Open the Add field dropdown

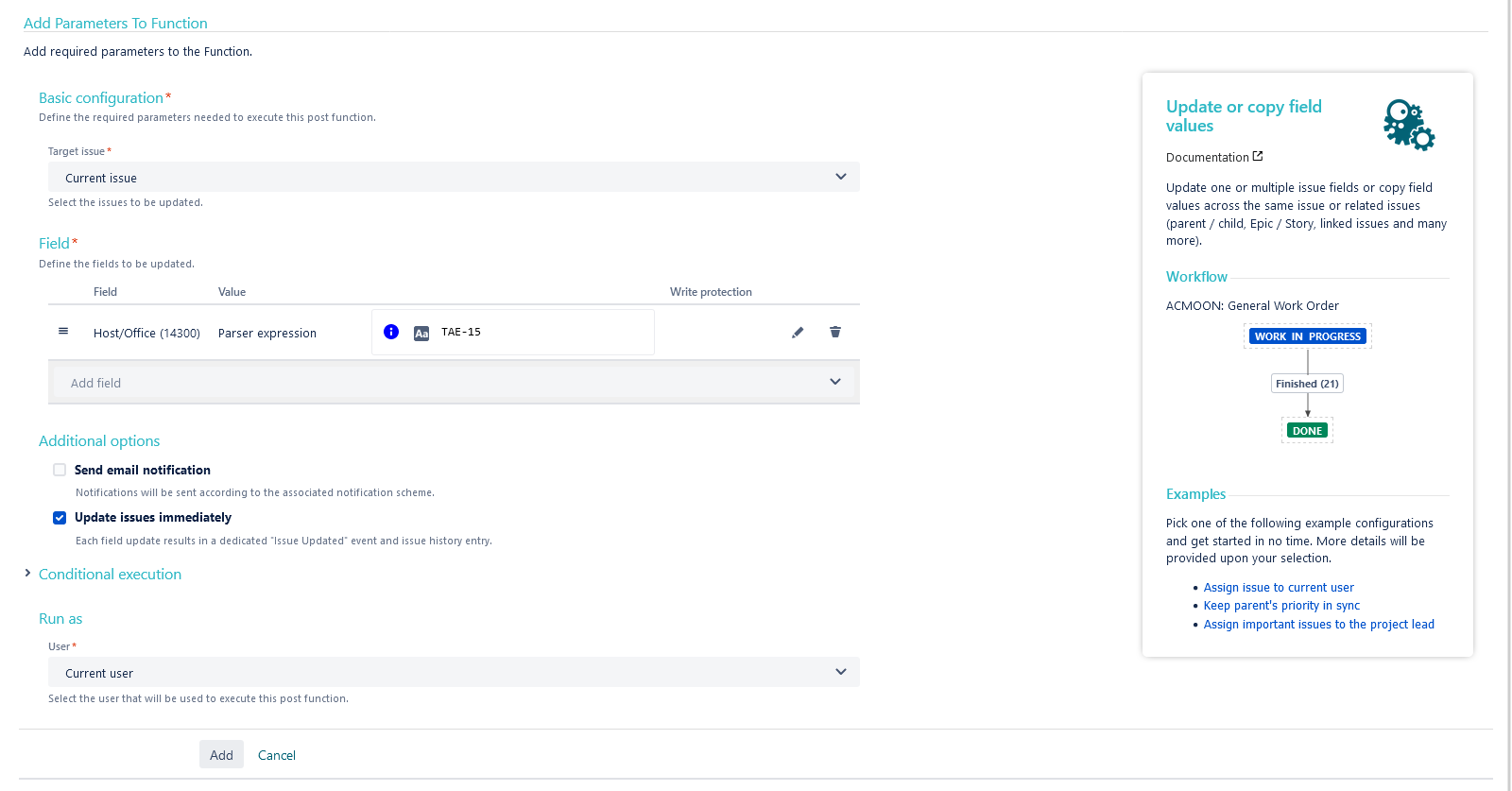(x=454, y=382)
